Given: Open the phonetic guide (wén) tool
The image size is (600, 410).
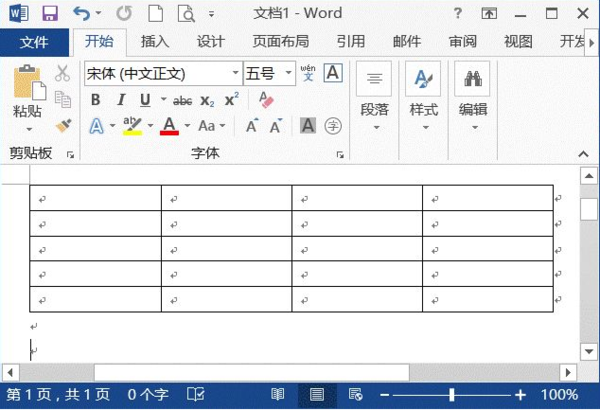Looking at the screenshot, I should (308, 73).
